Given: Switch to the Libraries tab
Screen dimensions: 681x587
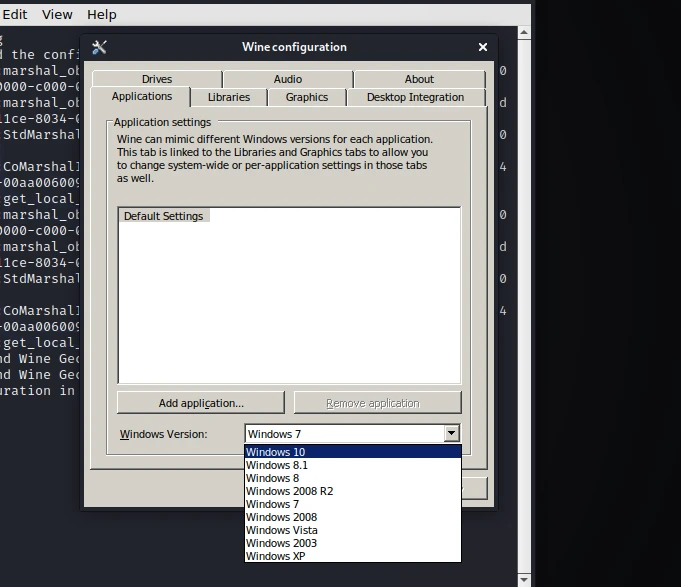Looking at the screenshot, I should pos(229,97).
